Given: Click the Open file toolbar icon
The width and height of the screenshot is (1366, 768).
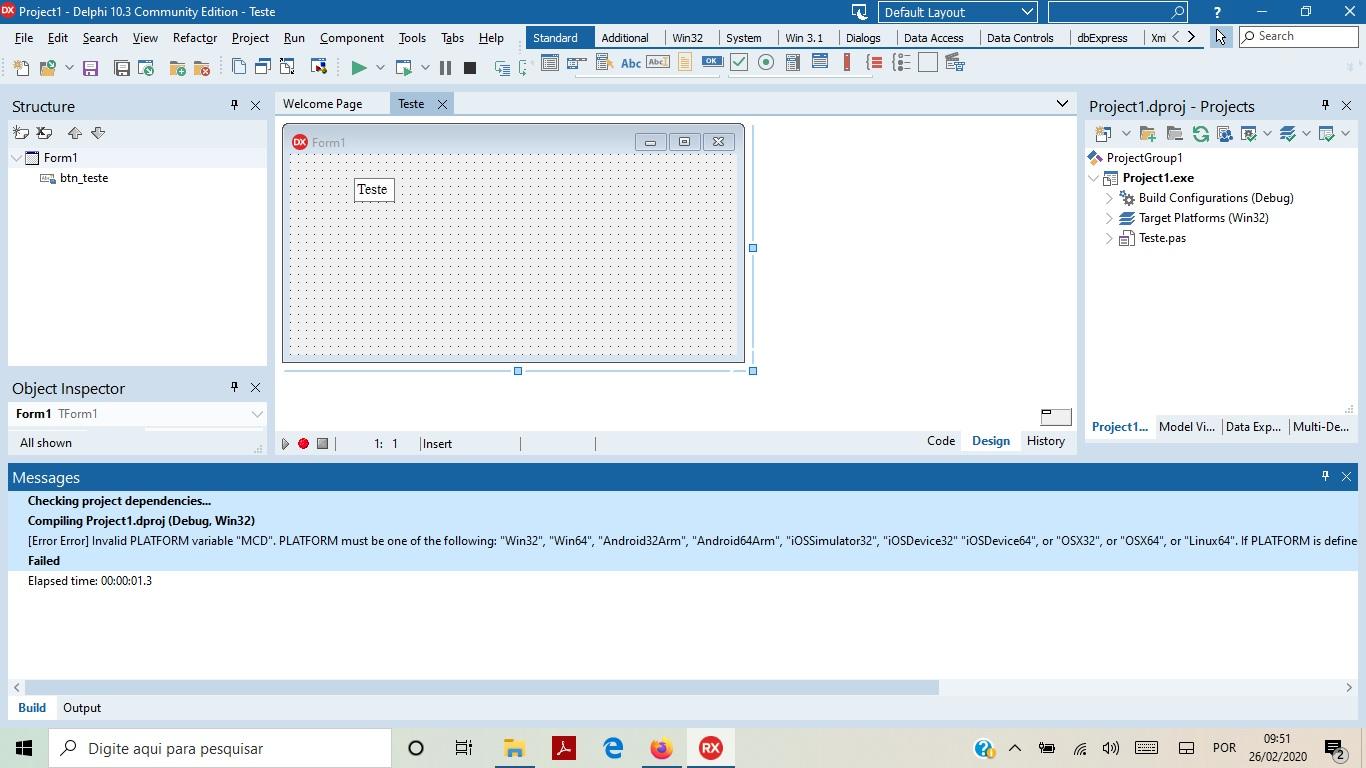Looking at the screenshot, I should pos(47,68).
